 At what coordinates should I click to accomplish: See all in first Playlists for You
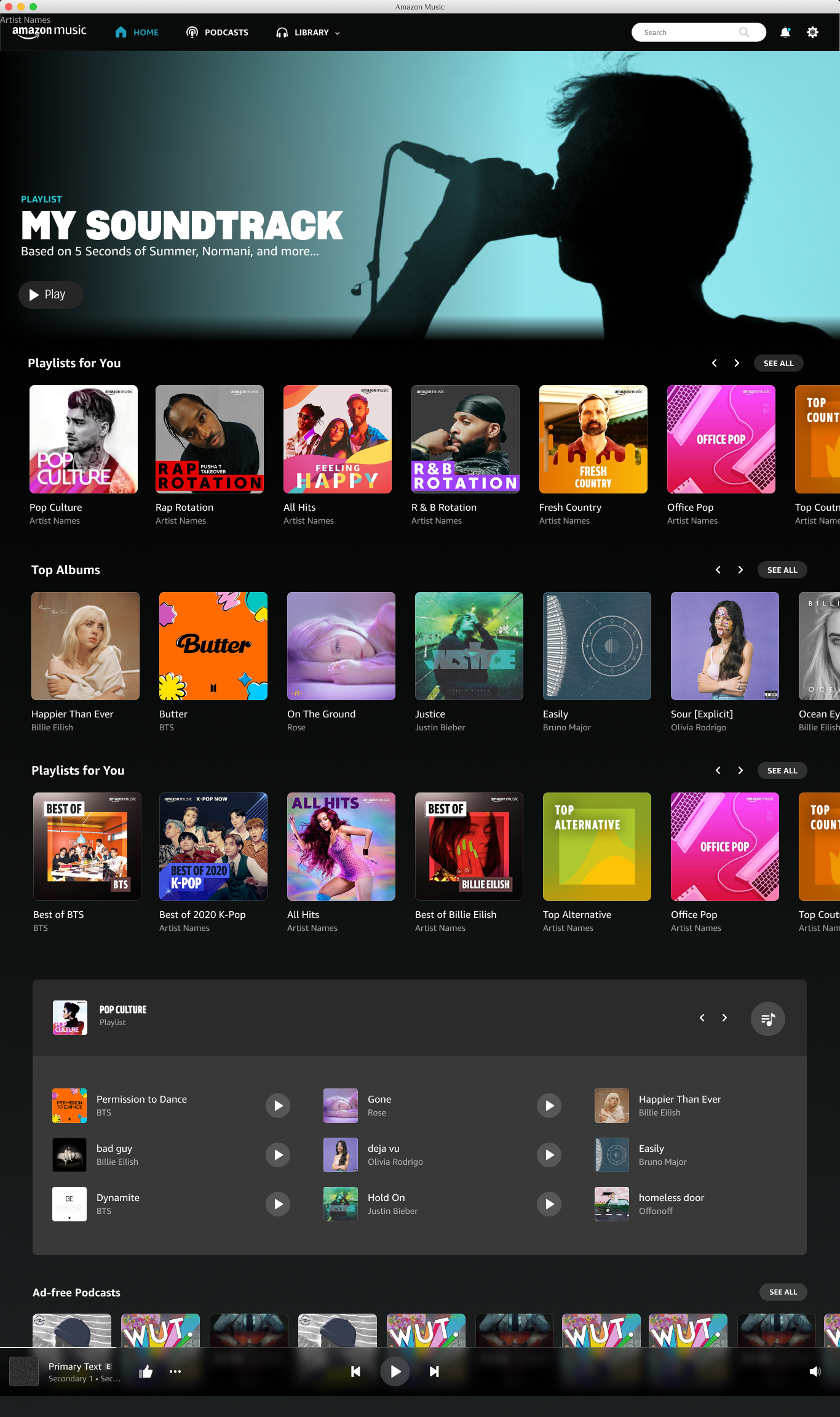[x=779, y=363]
